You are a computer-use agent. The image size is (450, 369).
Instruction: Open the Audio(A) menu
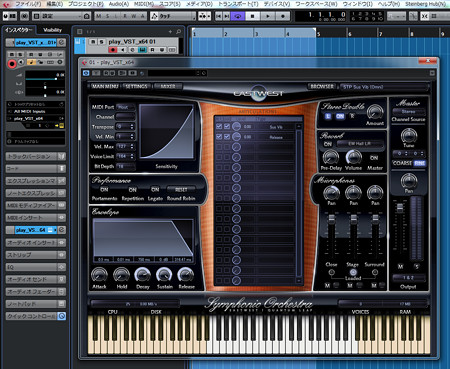(119, 4)
